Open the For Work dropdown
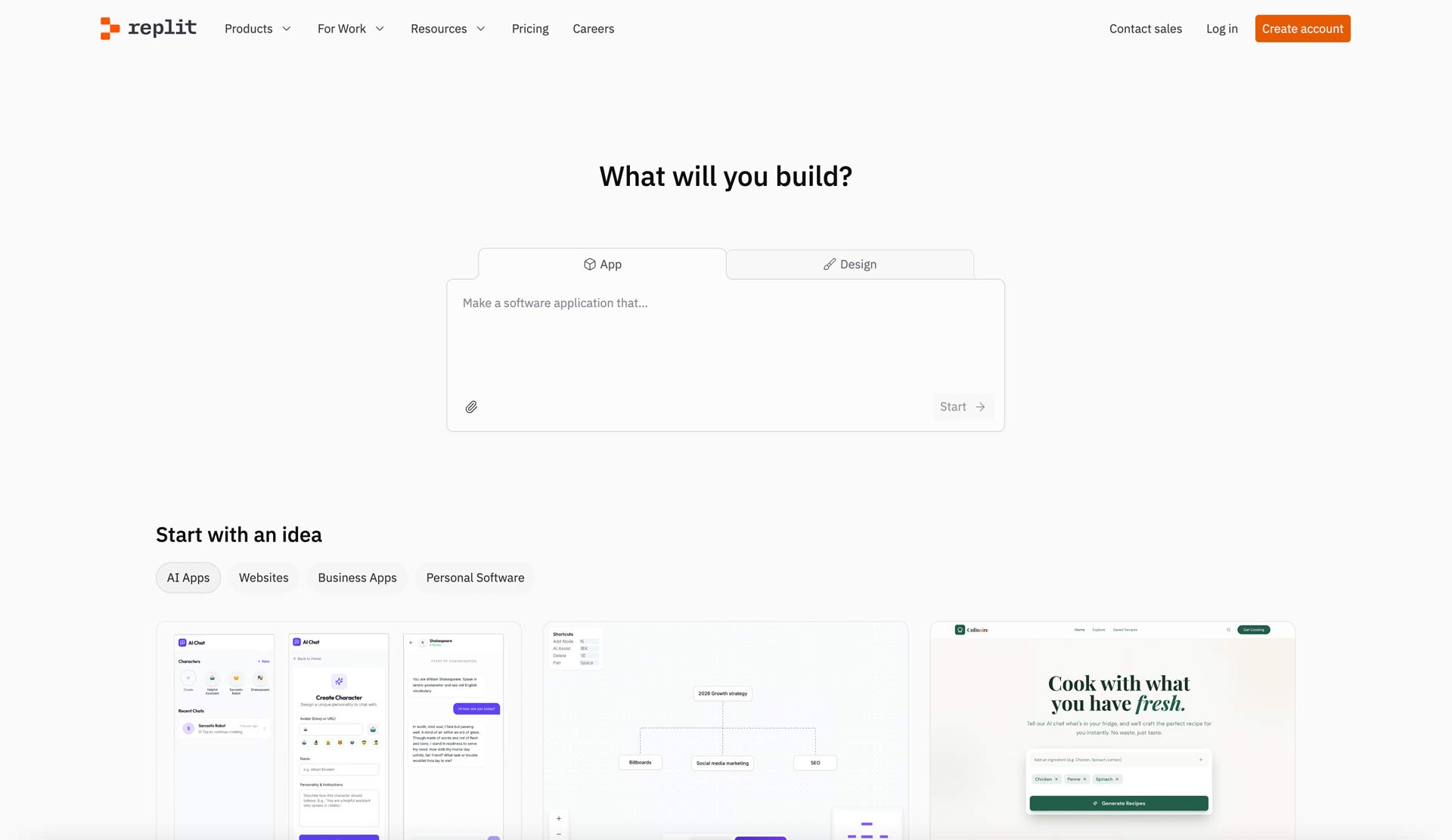 tap(351, 28)
